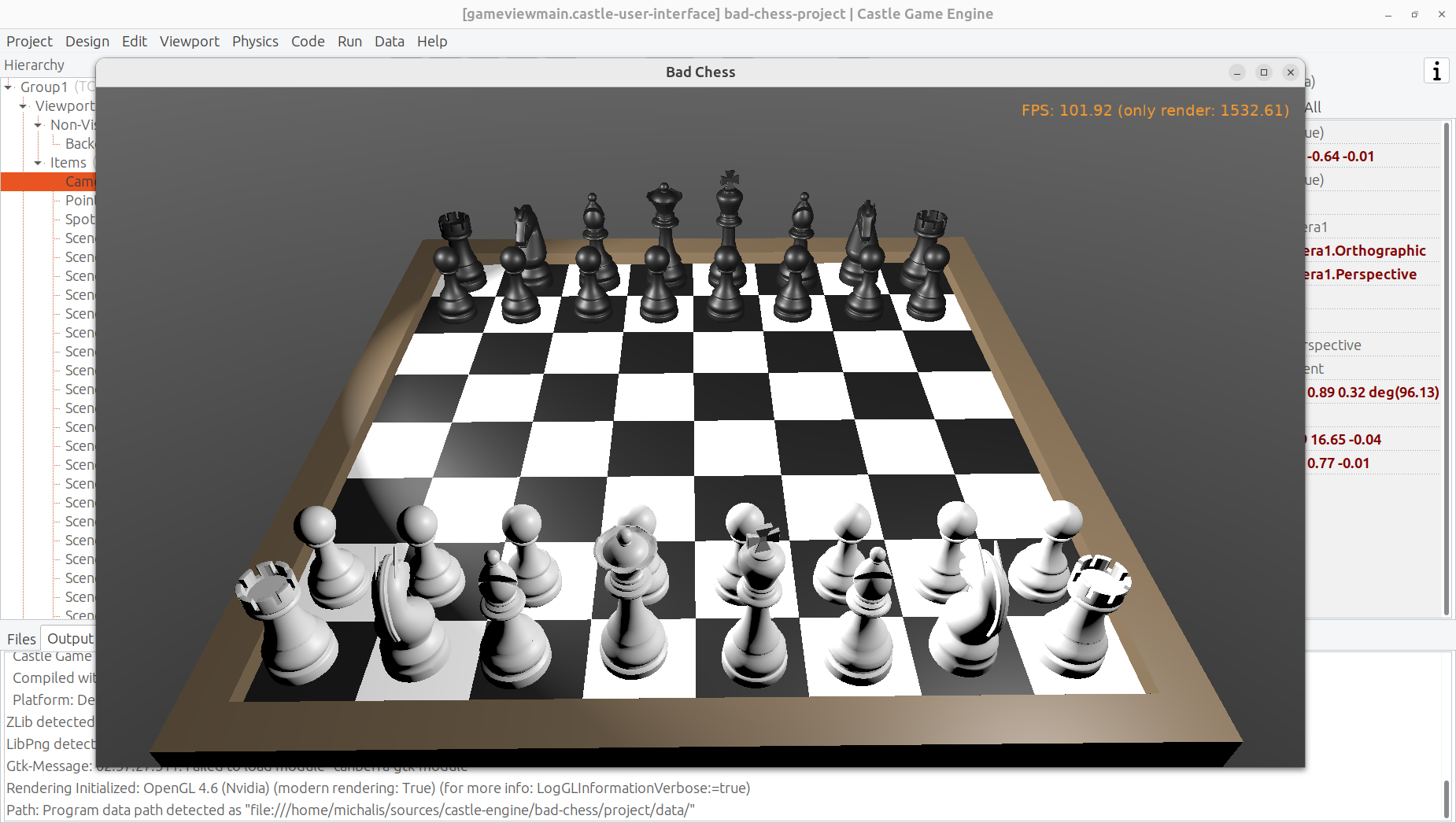Click the '0.77 -0.01' property value
Viewport: 1456px width, 823px height.
1338,463
